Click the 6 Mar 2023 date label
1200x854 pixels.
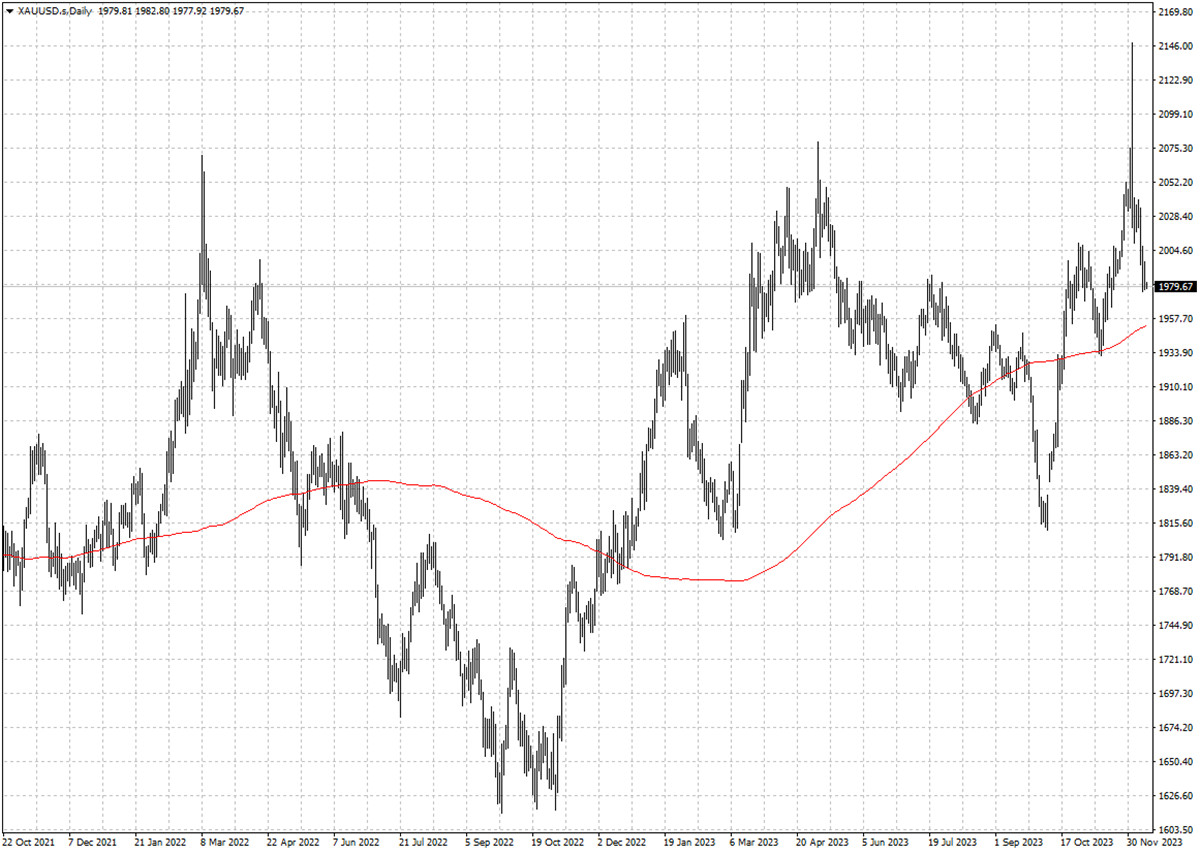pos(755,843)
